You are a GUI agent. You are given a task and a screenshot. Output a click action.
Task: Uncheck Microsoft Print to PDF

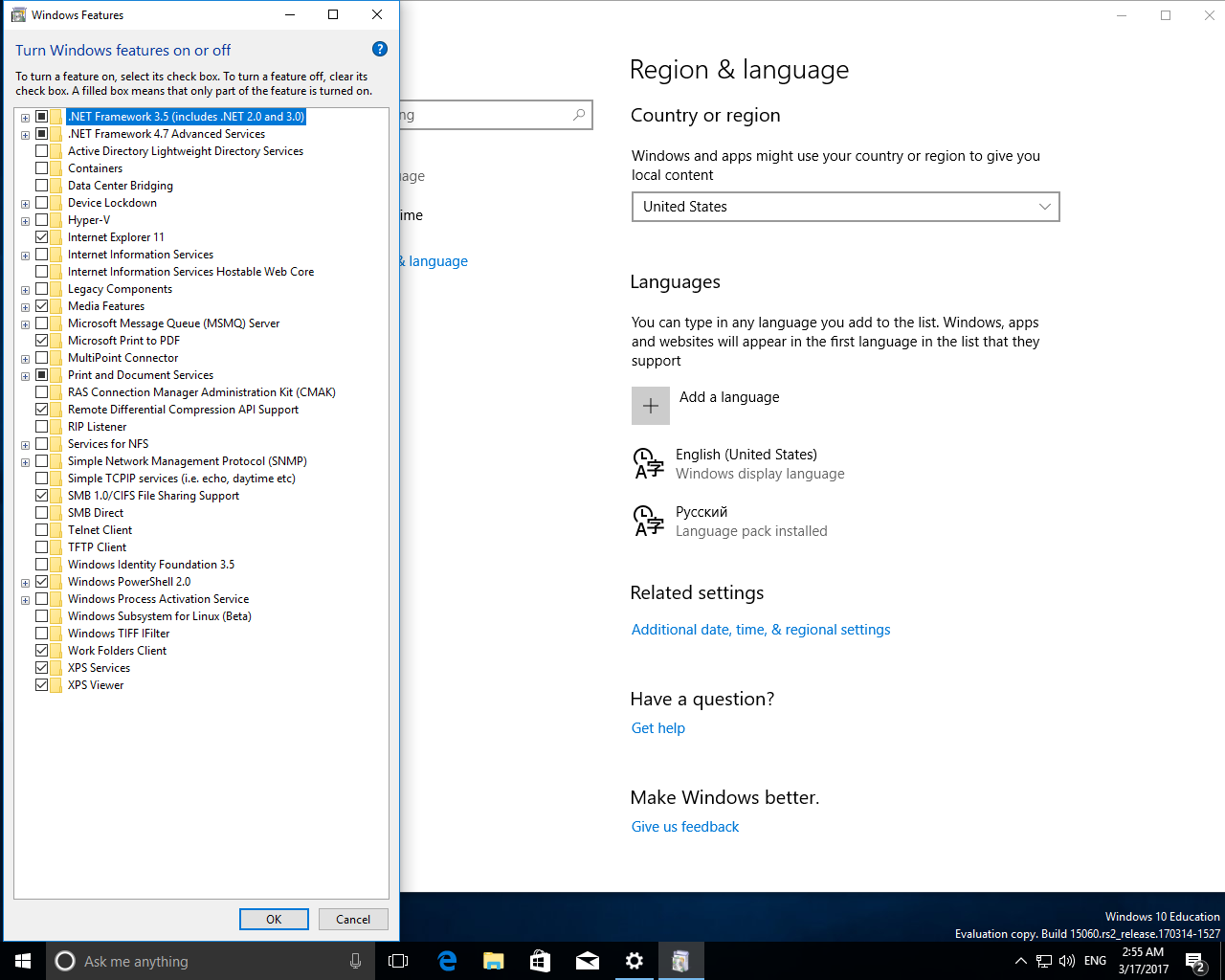[x=42, y=341]
